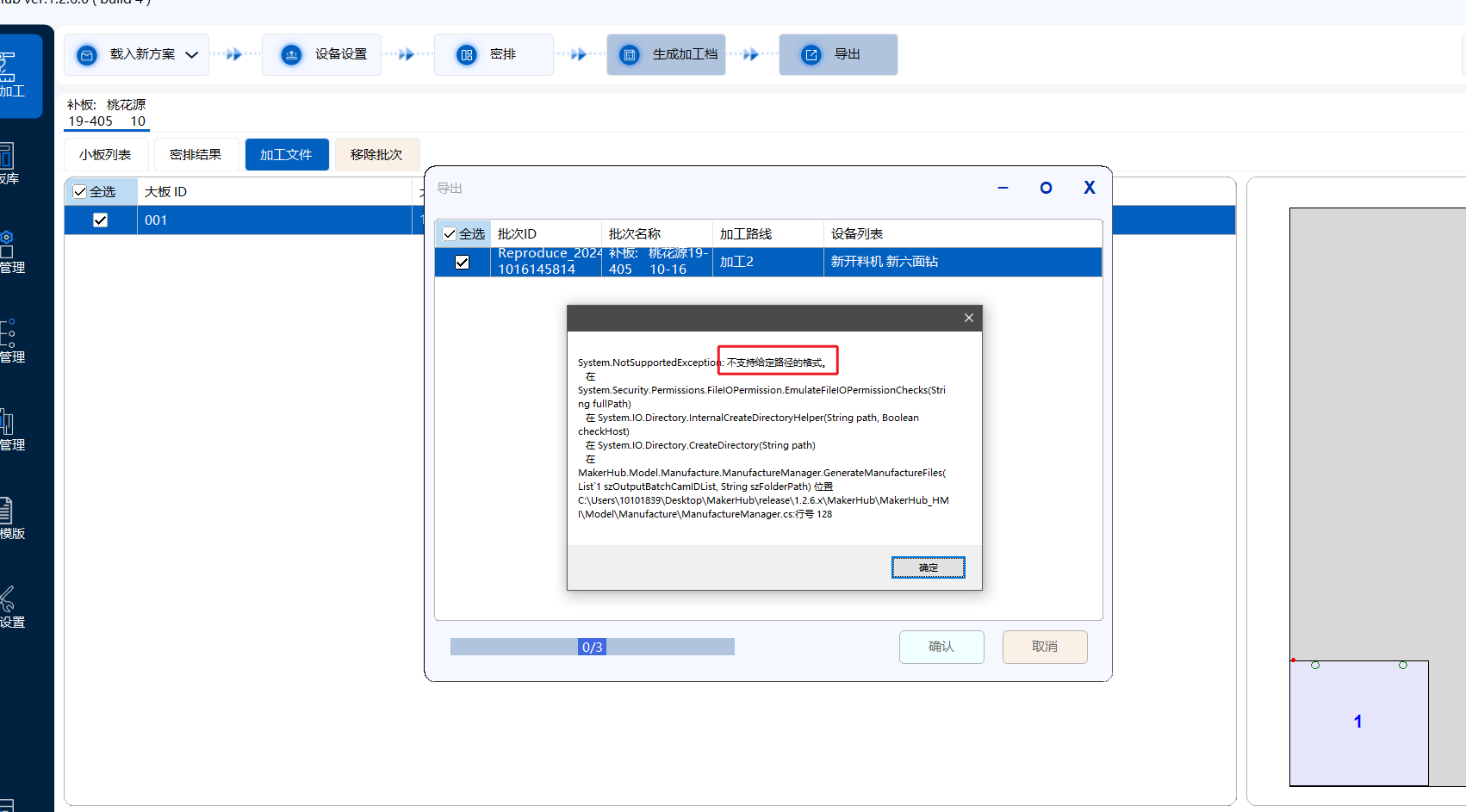Click the 导出 export step icon
Viewport: 1466px width, 812px height.
(x=811, y=55)
